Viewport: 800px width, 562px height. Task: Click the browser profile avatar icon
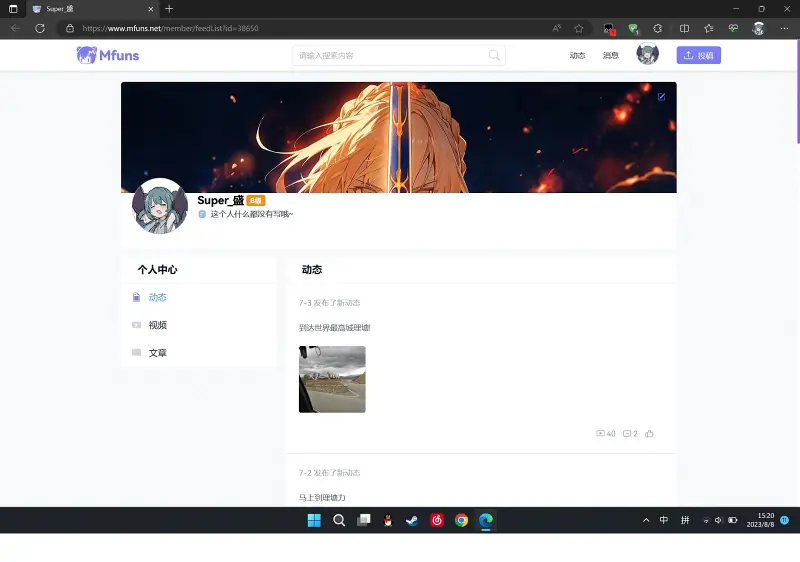pyautogui.click(x=759, y=29)
